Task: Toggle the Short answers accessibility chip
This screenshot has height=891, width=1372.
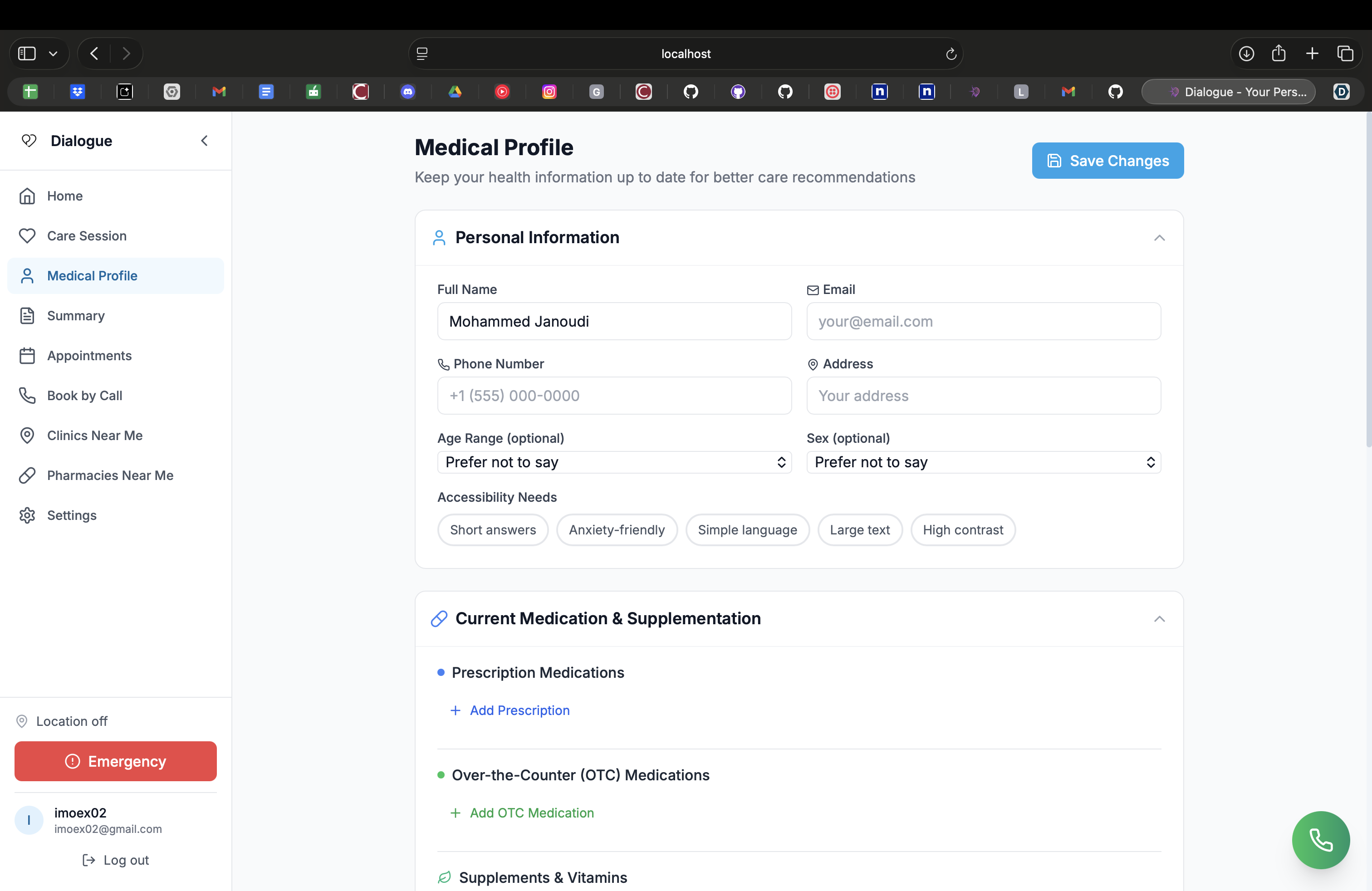Action: point(492,529)
